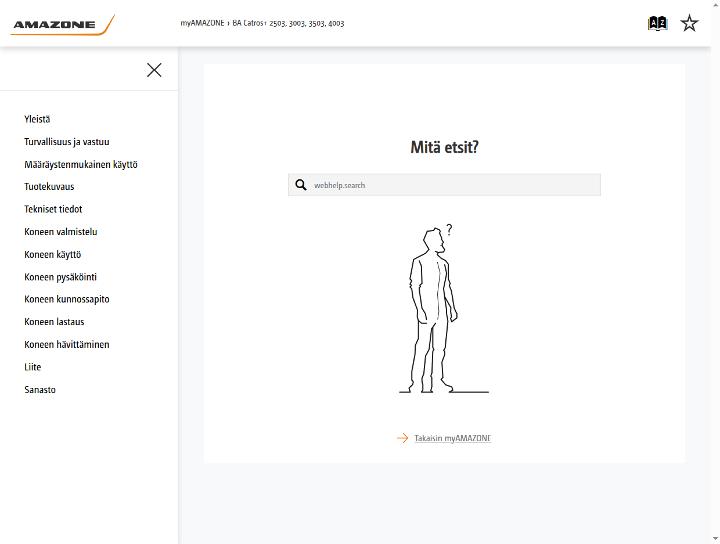This screenshot has width=720, height=544.
Task: Click the magnifying glass search icon
Action: click(x=301, y=185)
